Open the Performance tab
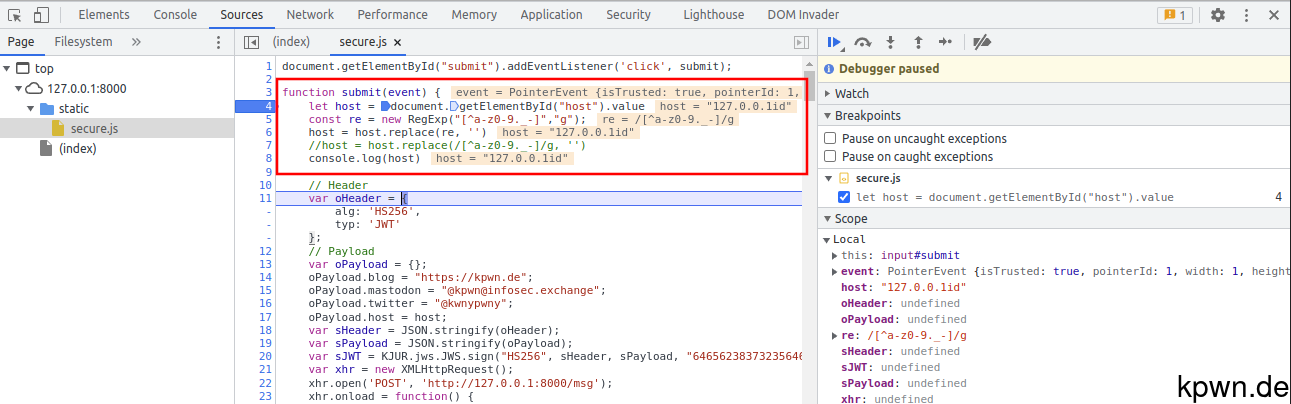This screenshot has height=404, width=1291. pyautogui.click(x=392, y=15)
